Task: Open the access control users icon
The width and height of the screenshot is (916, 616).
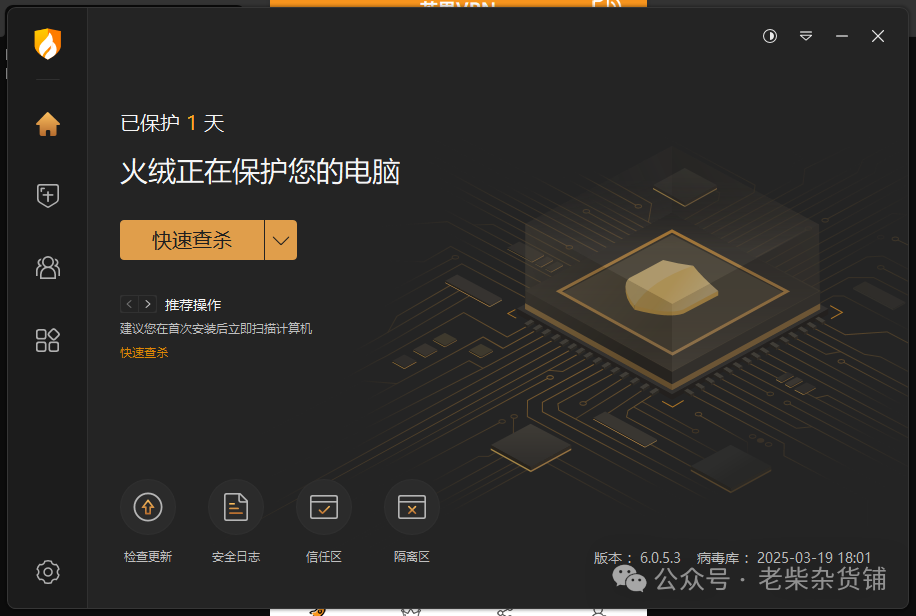Action: [x=47, y=268]
